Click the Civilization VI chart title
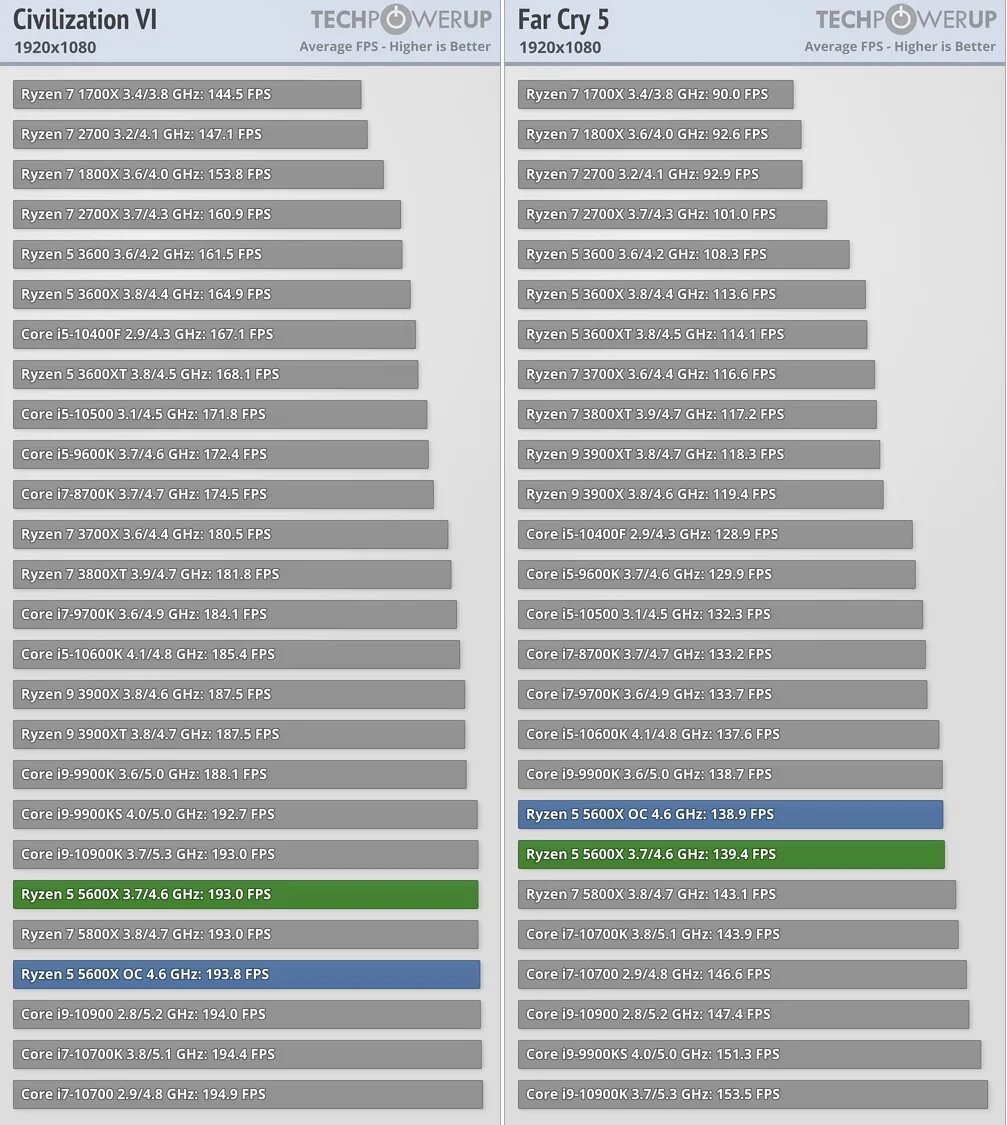1007x1125 pixels. click(85, 19)
